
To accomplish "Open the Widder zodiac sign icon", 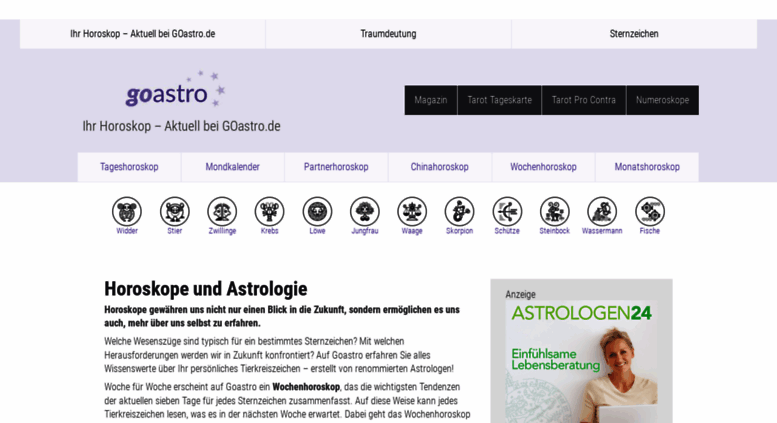I will [x=127, y=212].
